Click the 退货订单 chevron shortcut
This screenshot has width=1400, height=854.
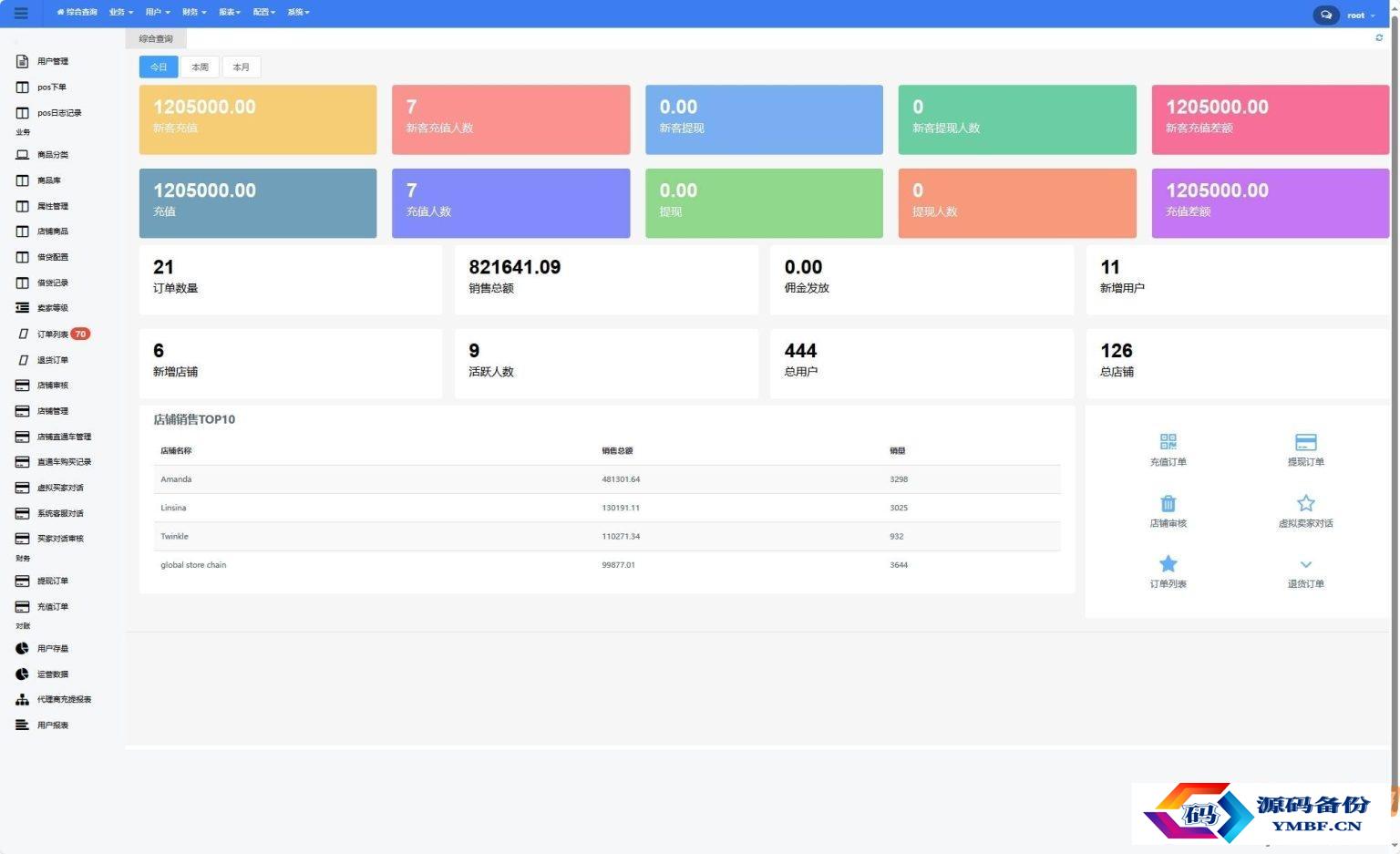point(1305,565)
